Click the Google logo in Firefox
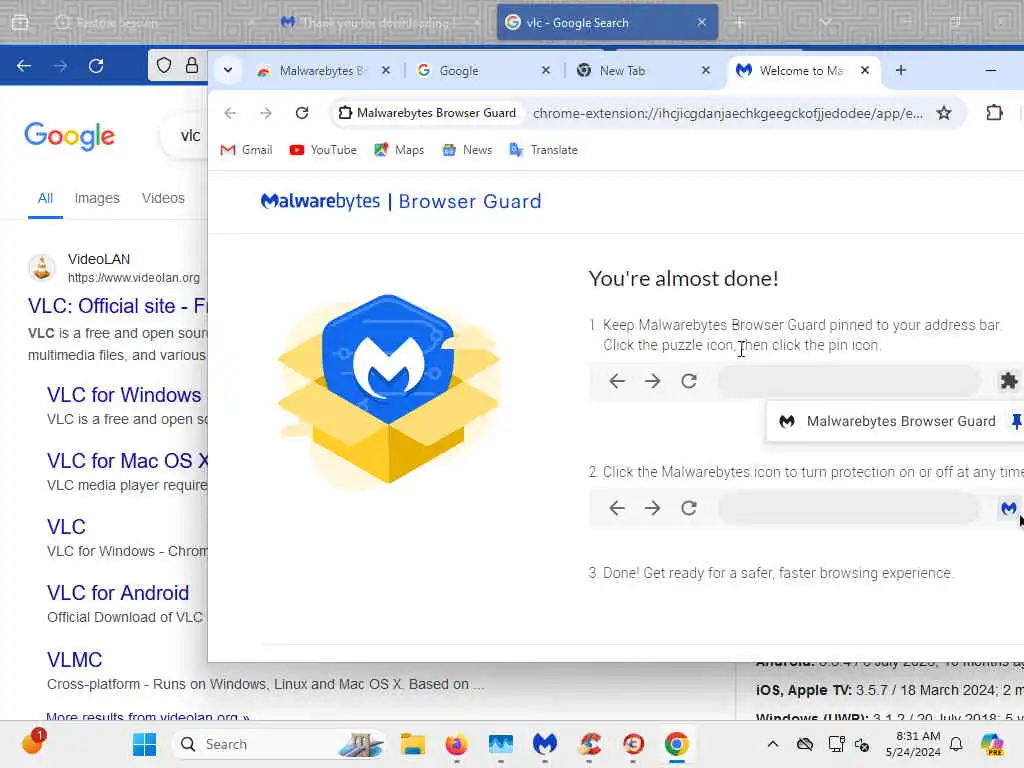This screenshot has height=768, width=1024. 69,136
